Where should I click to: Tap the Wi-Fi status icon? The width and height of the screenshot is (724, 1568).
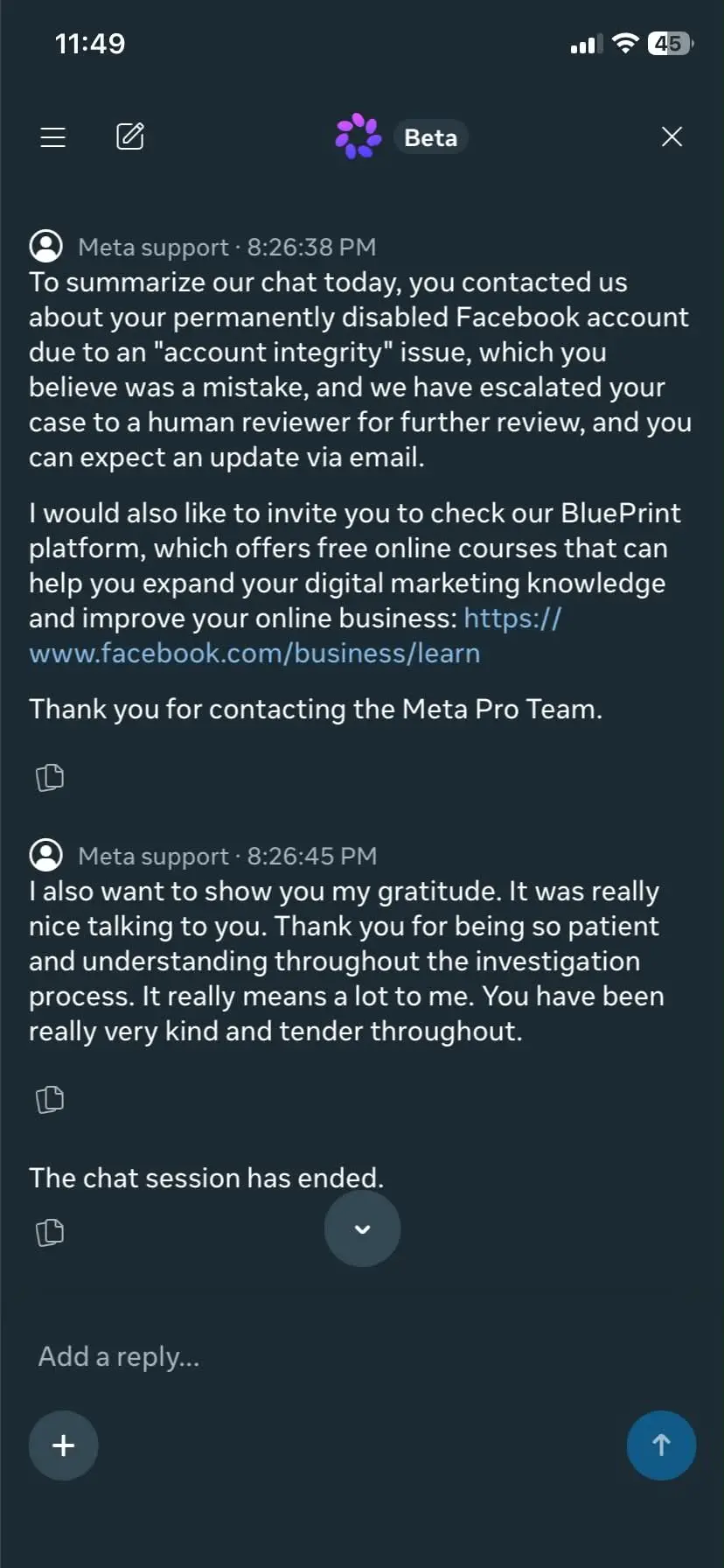click(x=625, y=43)
